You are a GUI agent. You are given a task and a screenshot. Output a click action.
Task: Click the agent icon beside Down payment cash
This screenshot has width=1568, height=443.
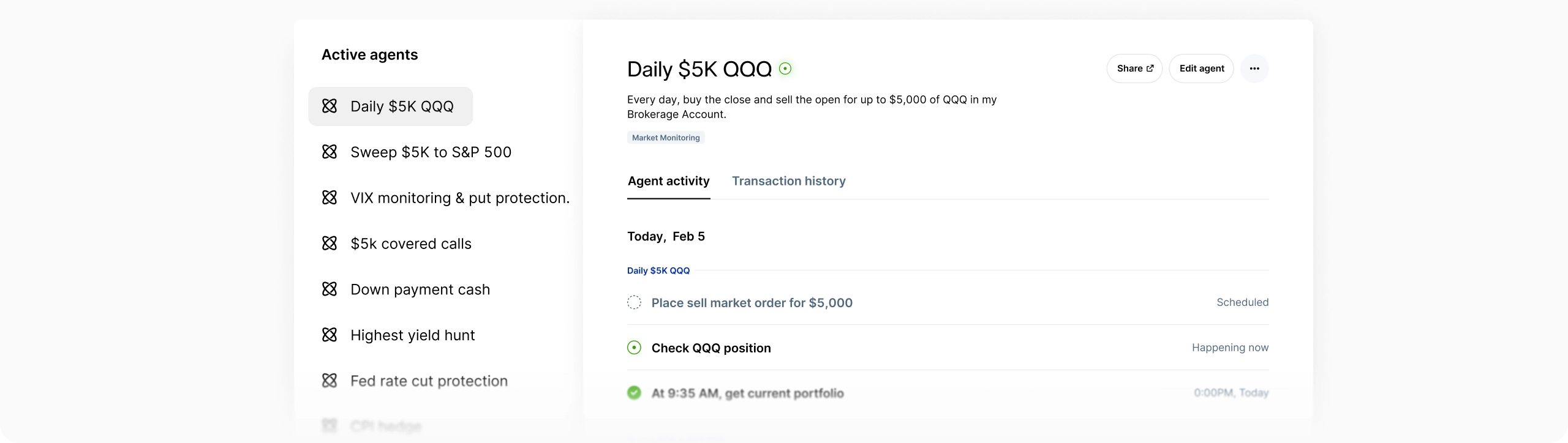(330, 289)
